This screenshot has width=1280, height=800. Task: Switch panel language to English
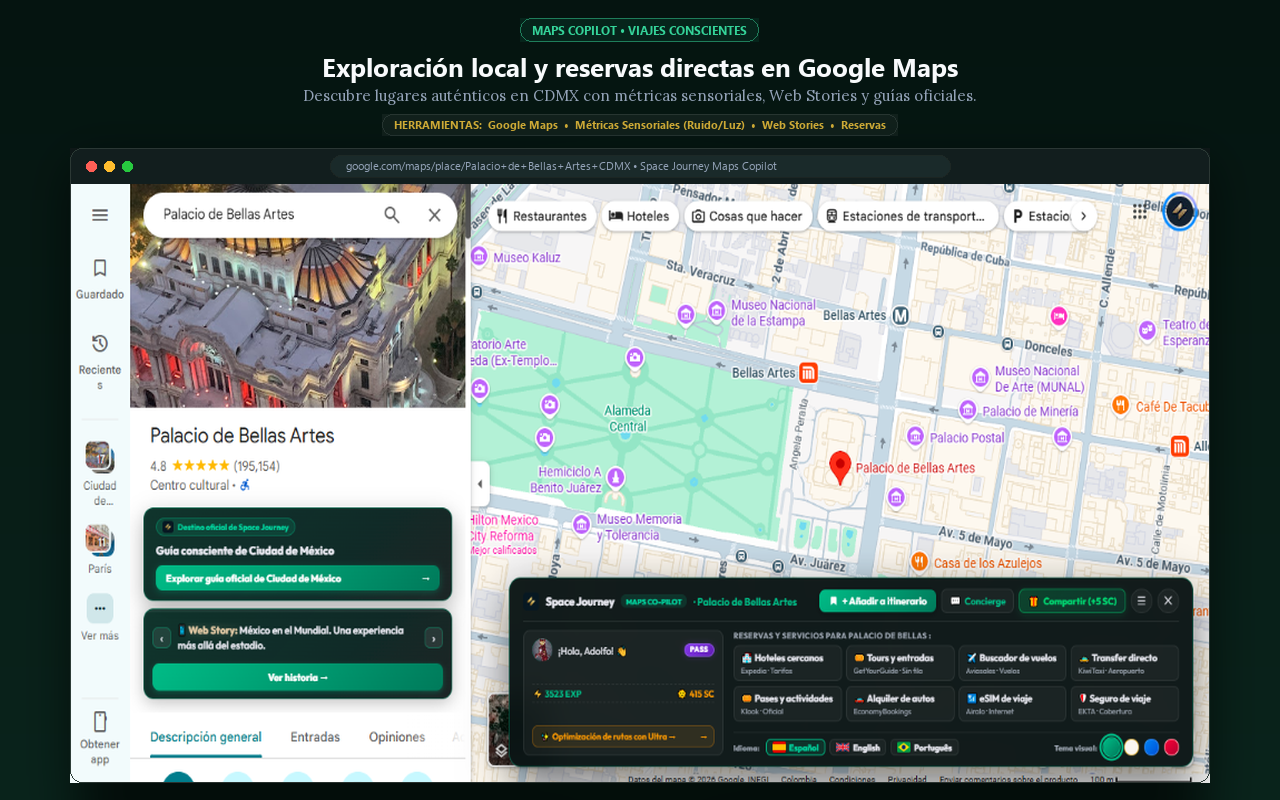pos(858,747)
